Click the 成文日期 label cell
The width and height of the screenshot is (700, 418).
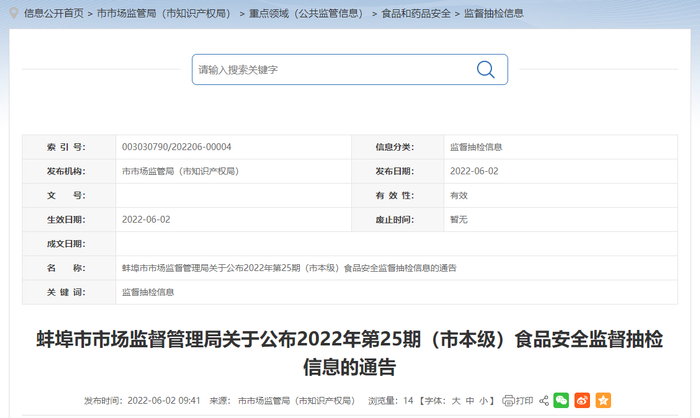click(x=69, y=244)
